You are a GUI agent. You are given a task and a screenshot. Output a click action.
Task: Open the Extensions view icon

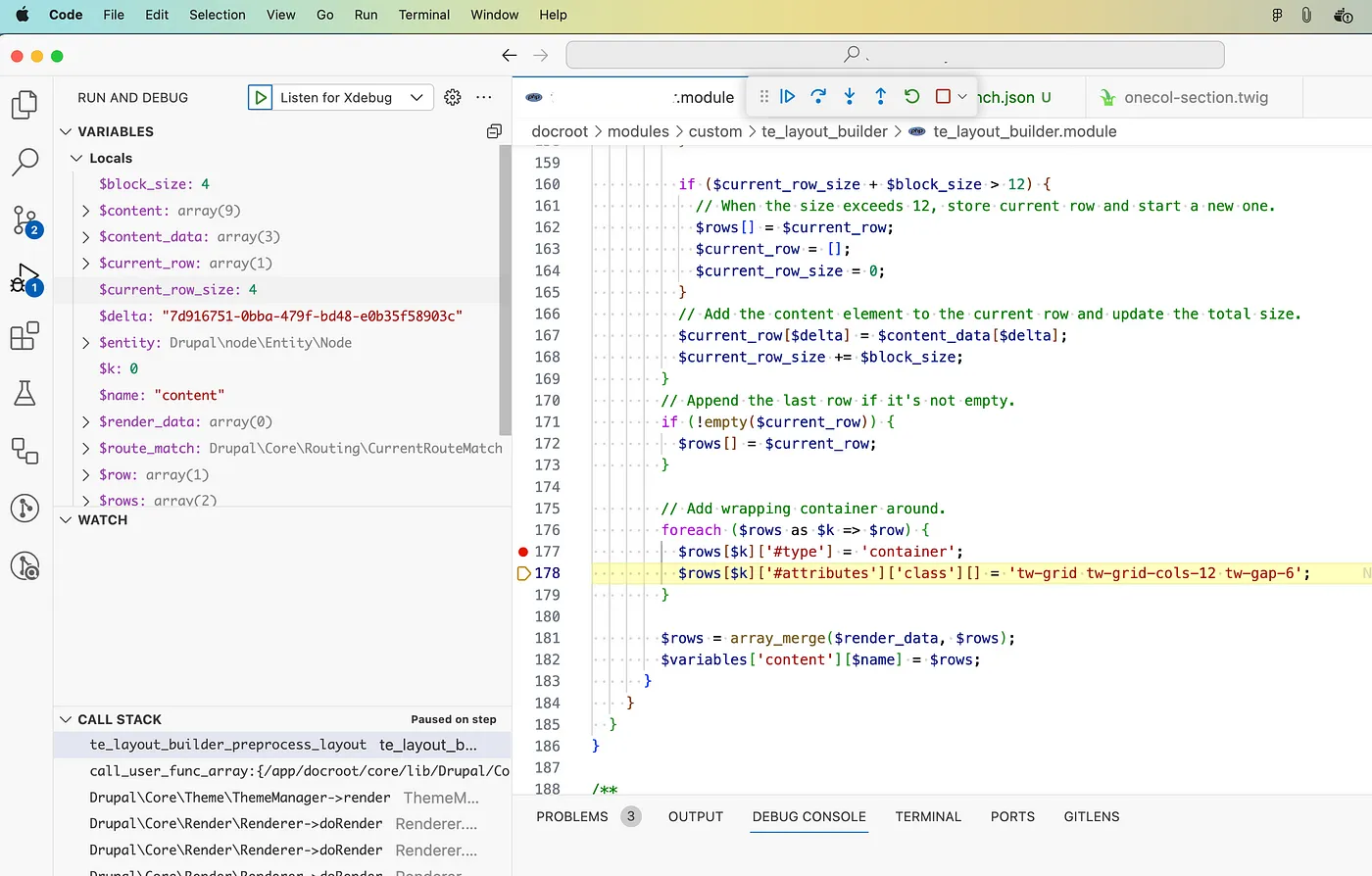24,336
